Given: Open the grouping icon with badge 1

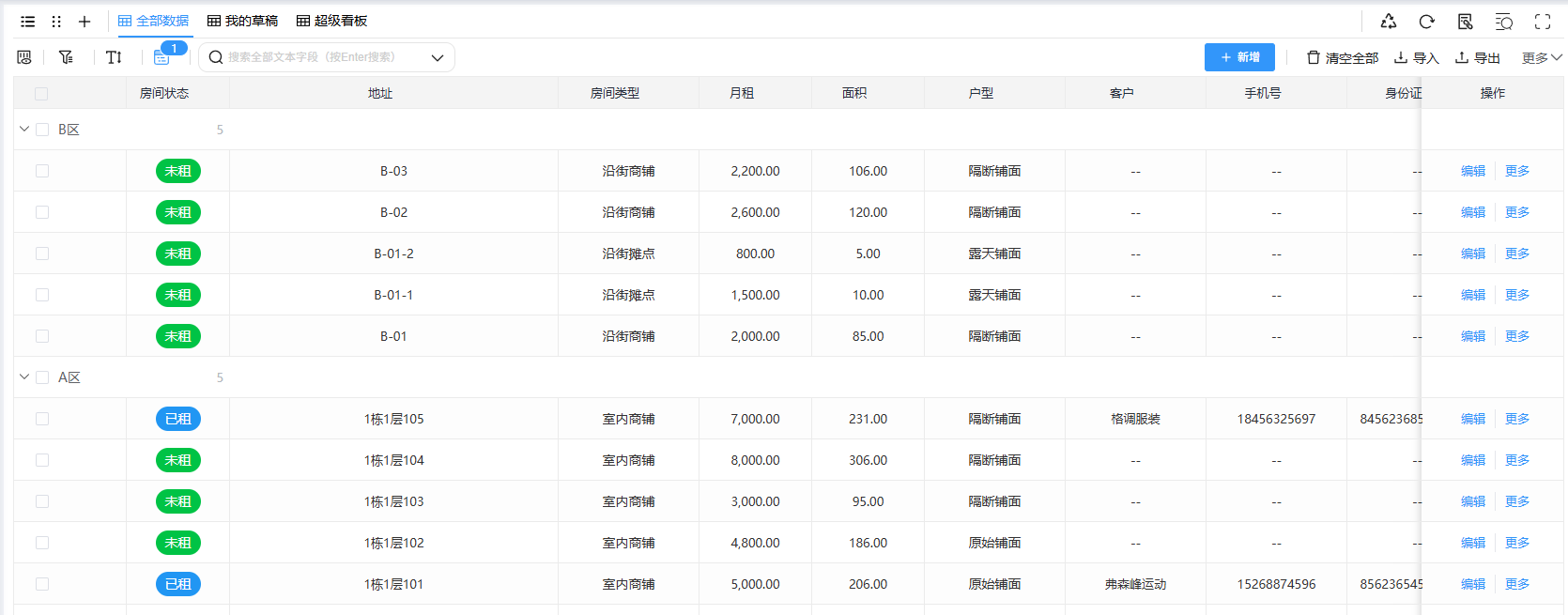Looking at the screenshot, I should coord(161,57).
